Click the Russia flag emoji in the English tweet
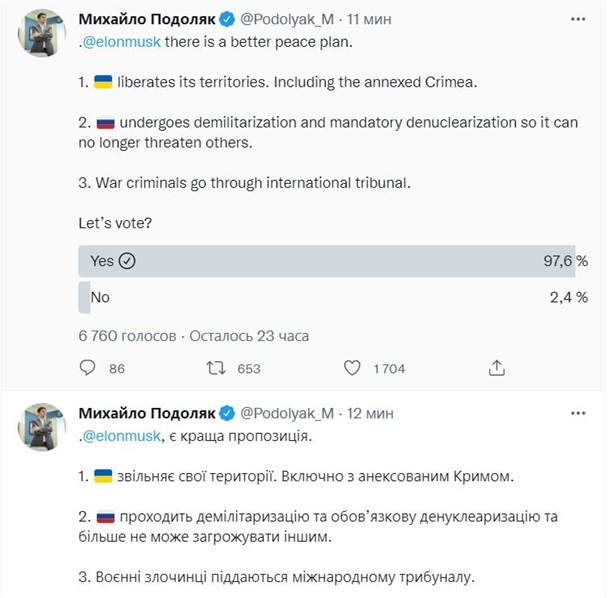Screen dimensions: 610x598 (x=103, y=124)
